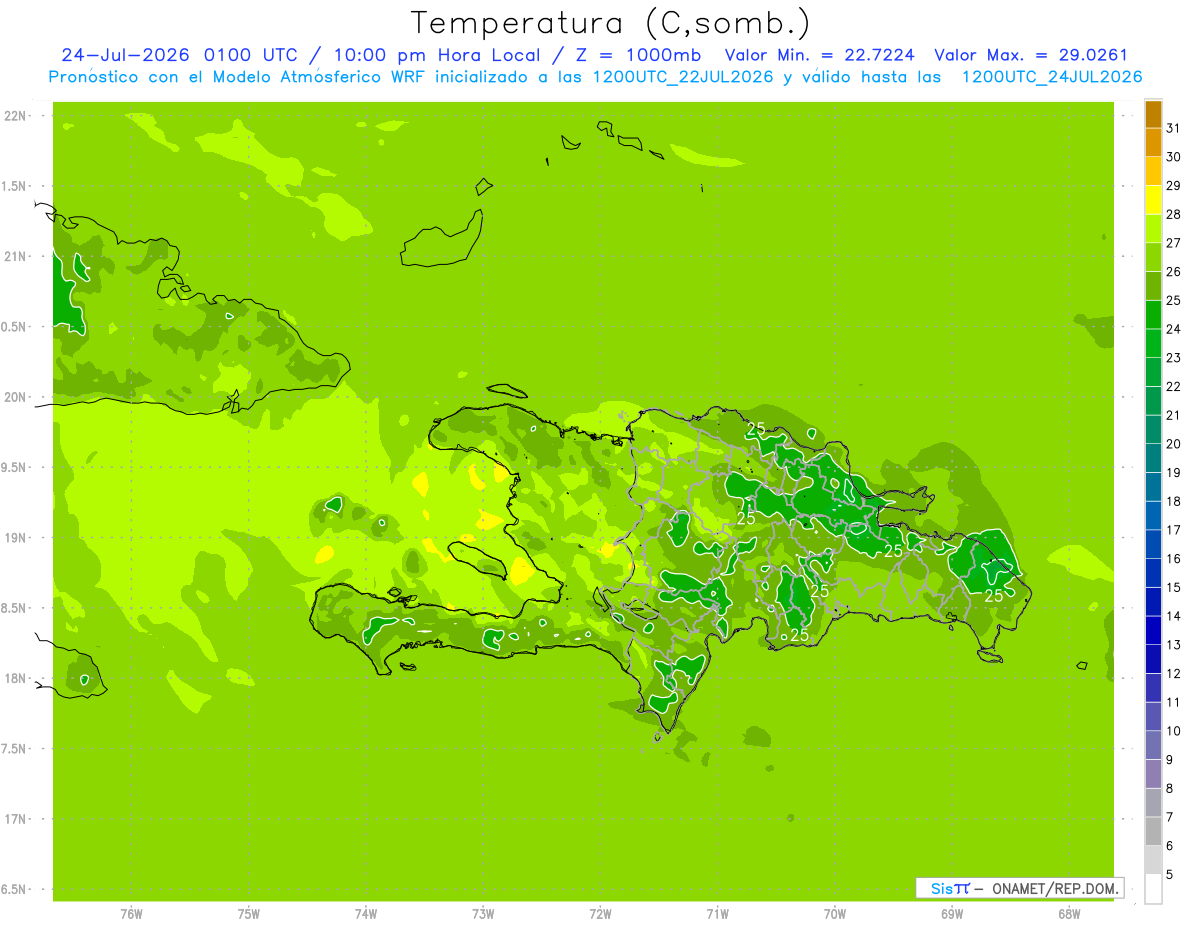Click the colorbar scale label '29'

click(1173, 186)
